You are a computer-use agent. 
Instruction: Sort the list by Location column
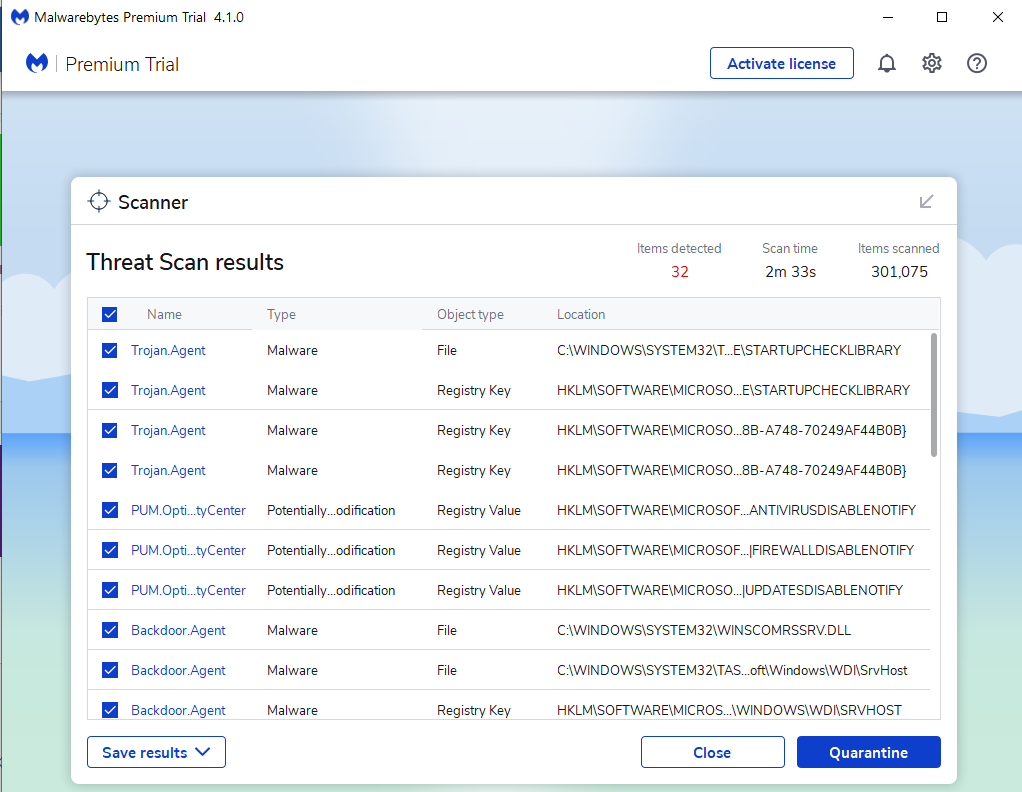[581, 314]
